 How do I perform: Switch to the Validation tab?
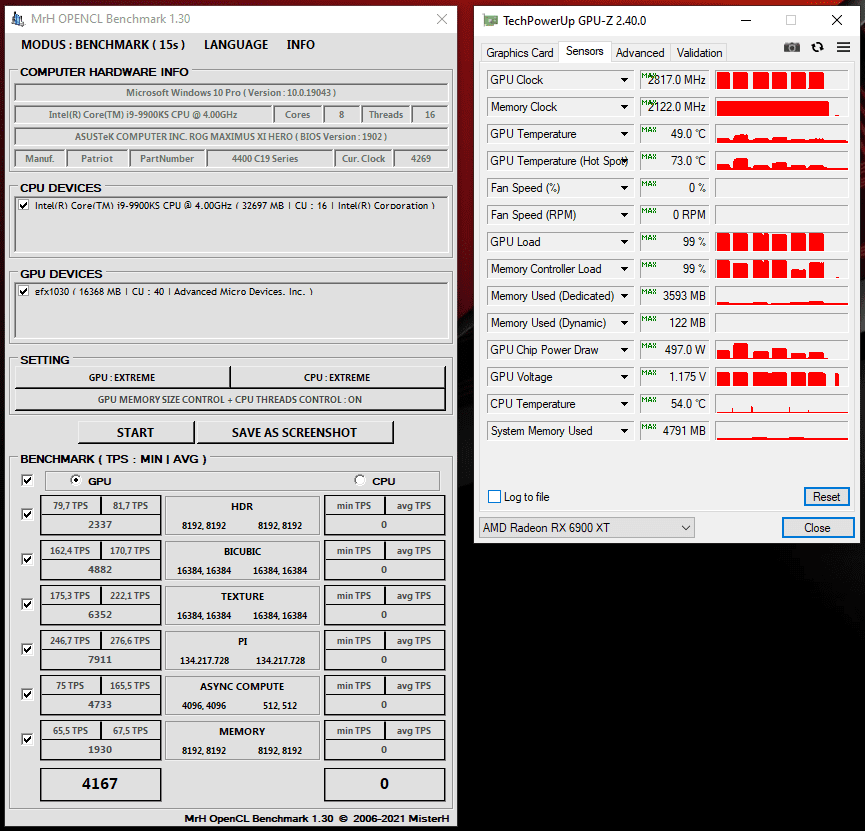coord(699,53)
